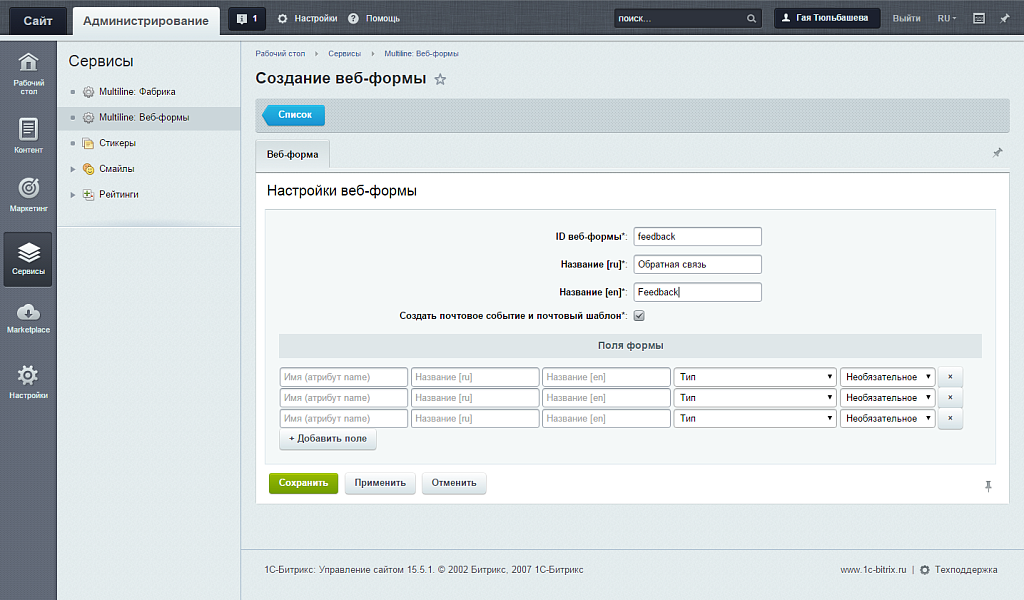Toggle the create mail event checkbox

tap(639, 316)
